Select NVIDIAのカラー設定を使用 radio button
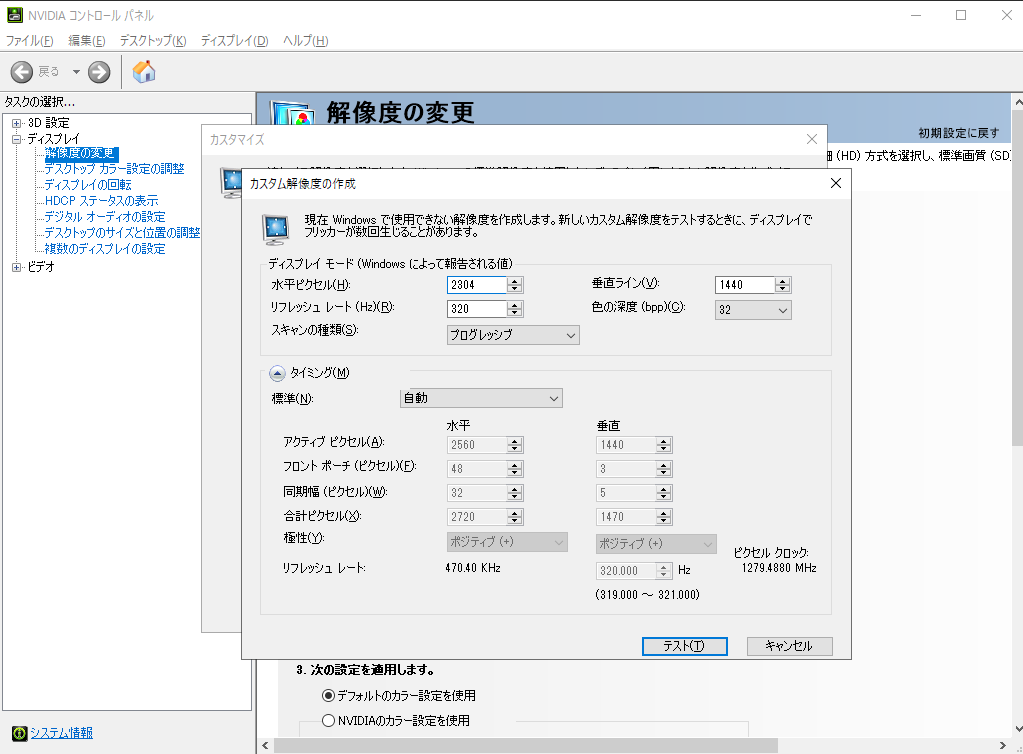 [x=328, y=720]
